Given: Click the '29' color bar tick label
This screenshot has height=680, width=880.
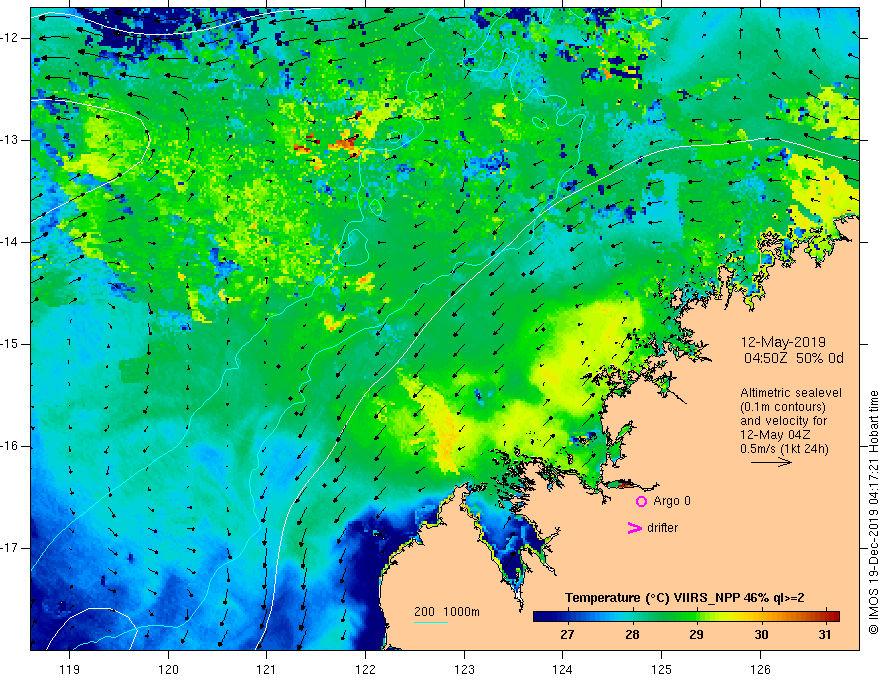Looking at the screenshot, I should (x=696, y=635).
